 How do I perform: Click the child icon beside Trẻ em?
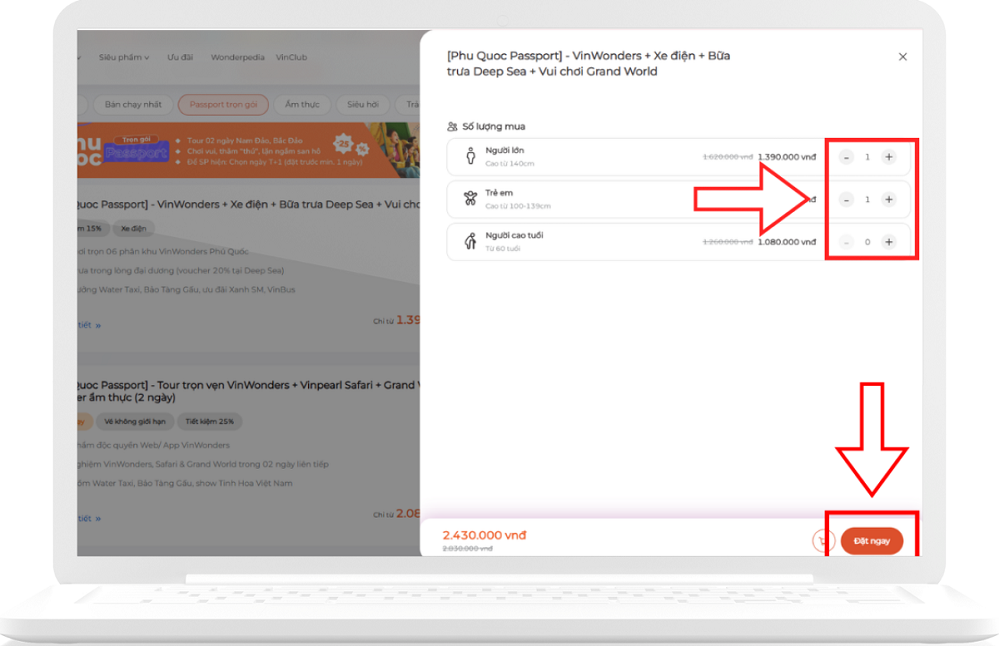(x=470, y=199)
